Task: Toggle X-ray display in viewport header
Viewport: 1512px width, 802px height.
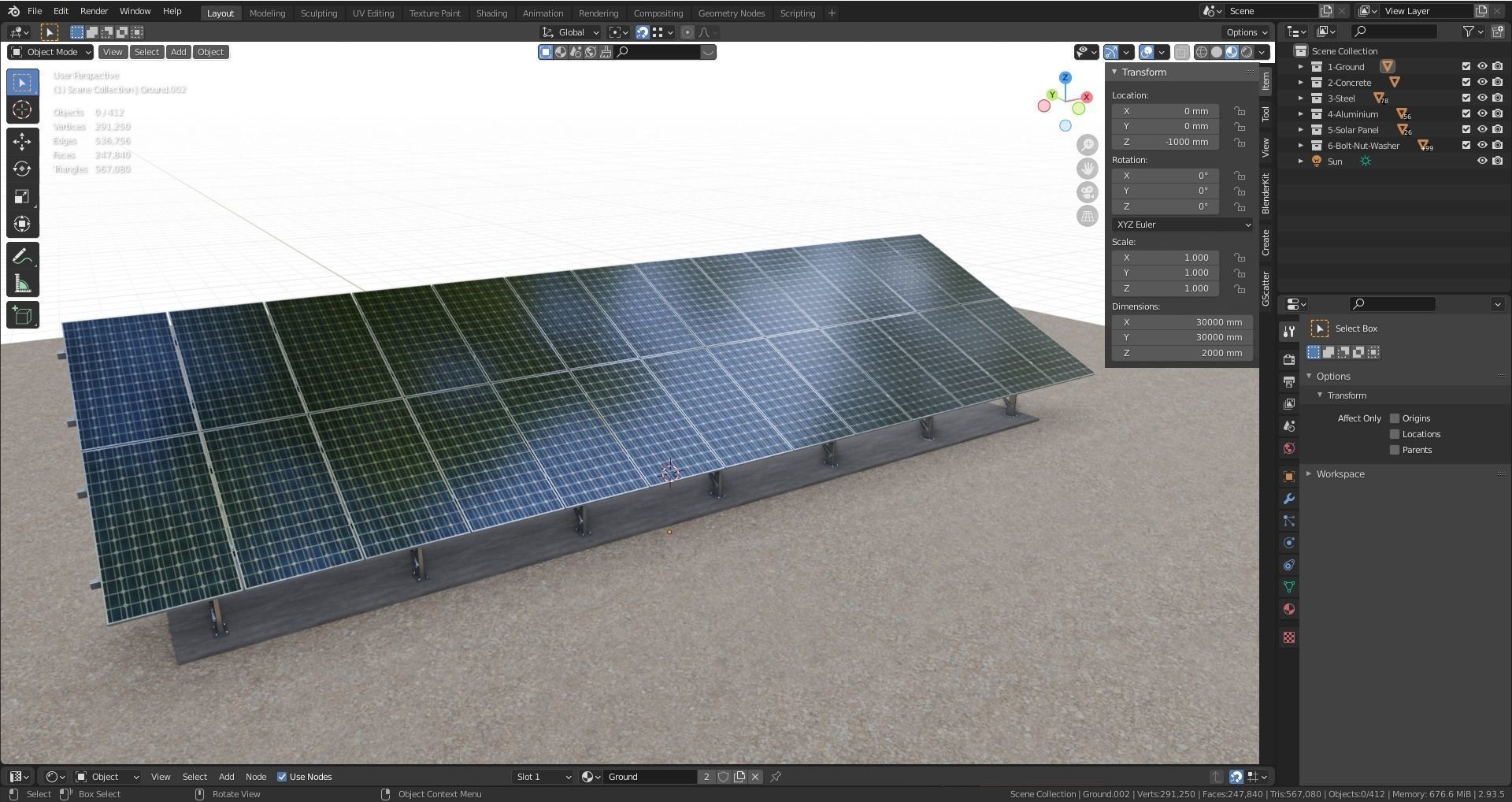Action: tap(1181, 52)
